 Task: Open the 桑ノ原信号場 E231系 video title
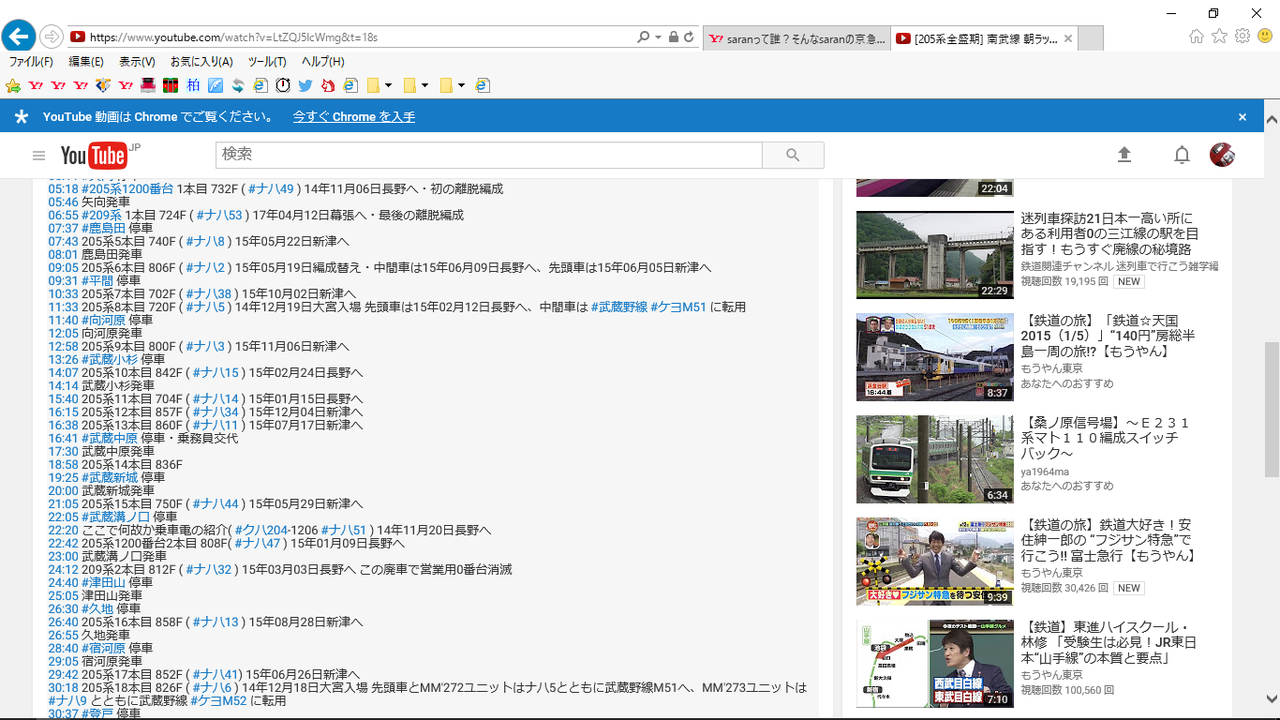(x=1105, y=438)
